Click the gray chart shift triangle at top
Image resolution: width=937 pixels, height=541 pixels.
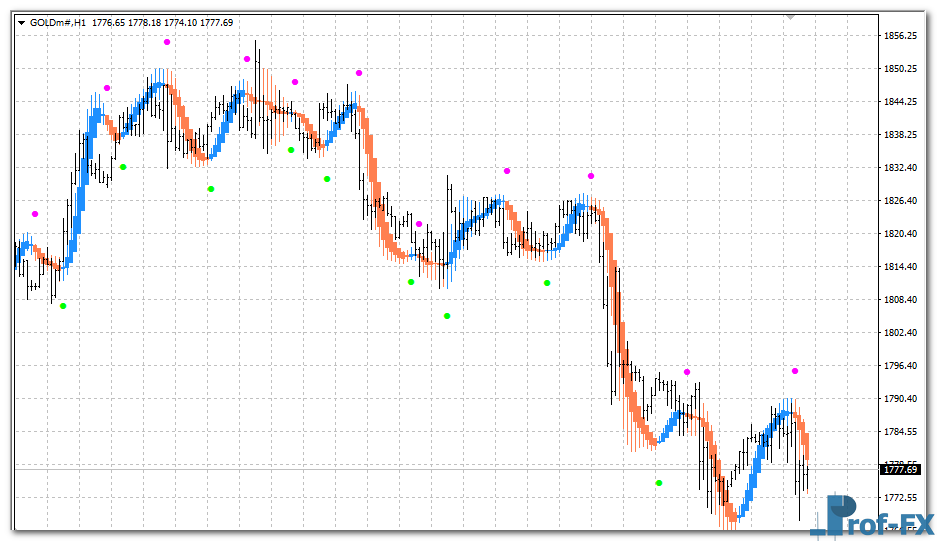pos(790,17)
